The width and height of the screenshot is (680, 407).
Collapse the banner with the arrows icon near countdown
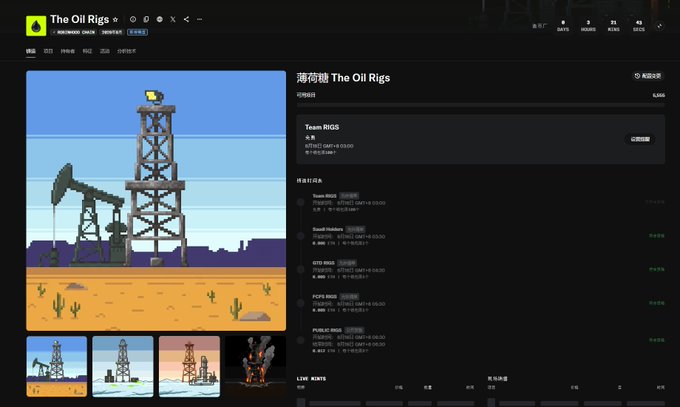pyautogui.click(x=660, y=26)
